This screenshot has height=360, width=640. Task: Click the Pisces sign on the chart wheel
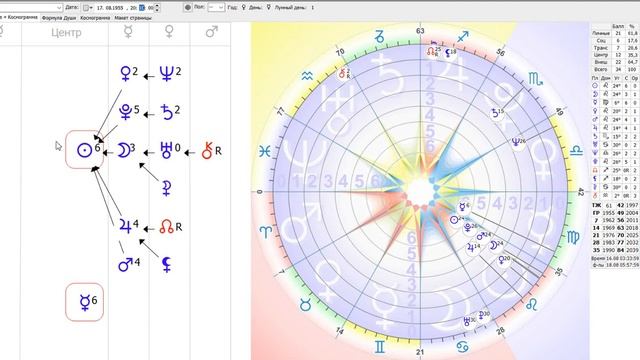click(265, 151)
